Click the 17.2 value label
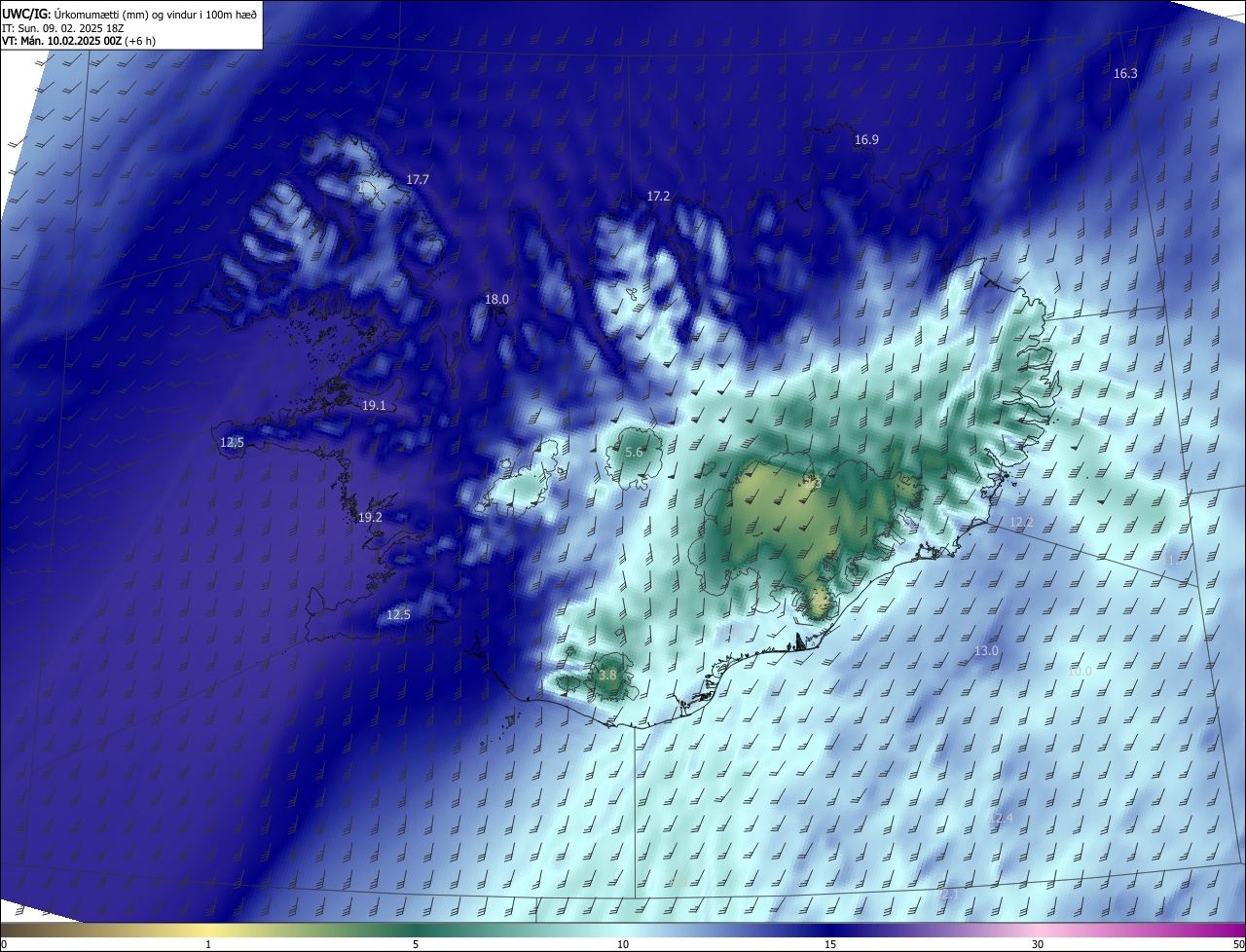1246x952 pixels. tap(658, 197)
